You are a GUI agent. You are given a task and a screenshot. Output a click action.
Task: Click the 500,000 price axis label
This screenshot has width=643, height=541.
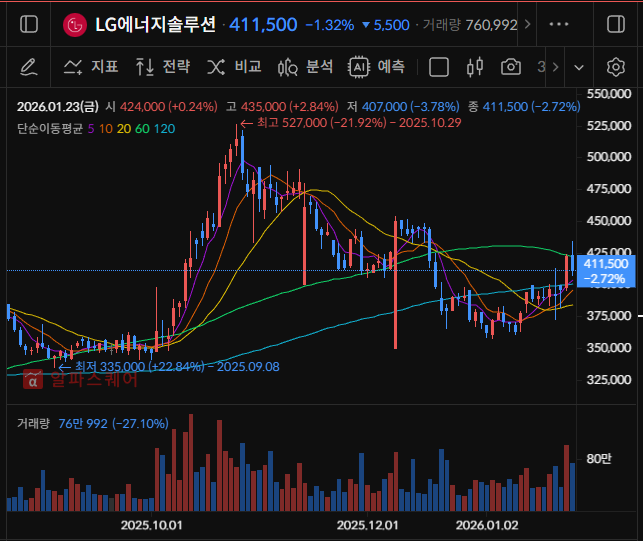[x=609, y=157]
